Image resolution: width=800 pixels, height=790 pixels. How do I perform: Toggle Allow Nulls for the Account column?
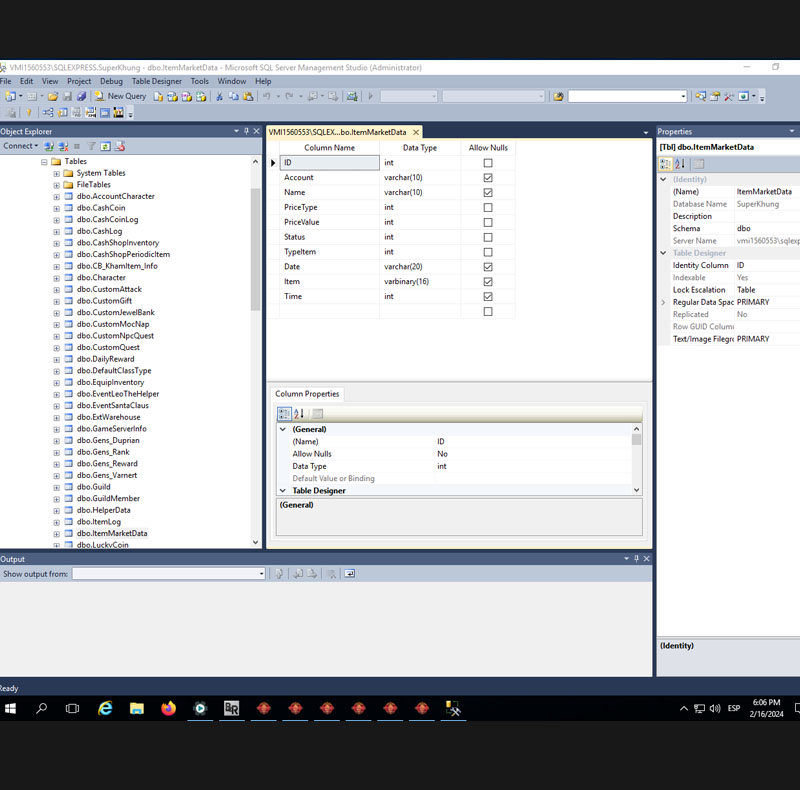click(x=488, y=178)
